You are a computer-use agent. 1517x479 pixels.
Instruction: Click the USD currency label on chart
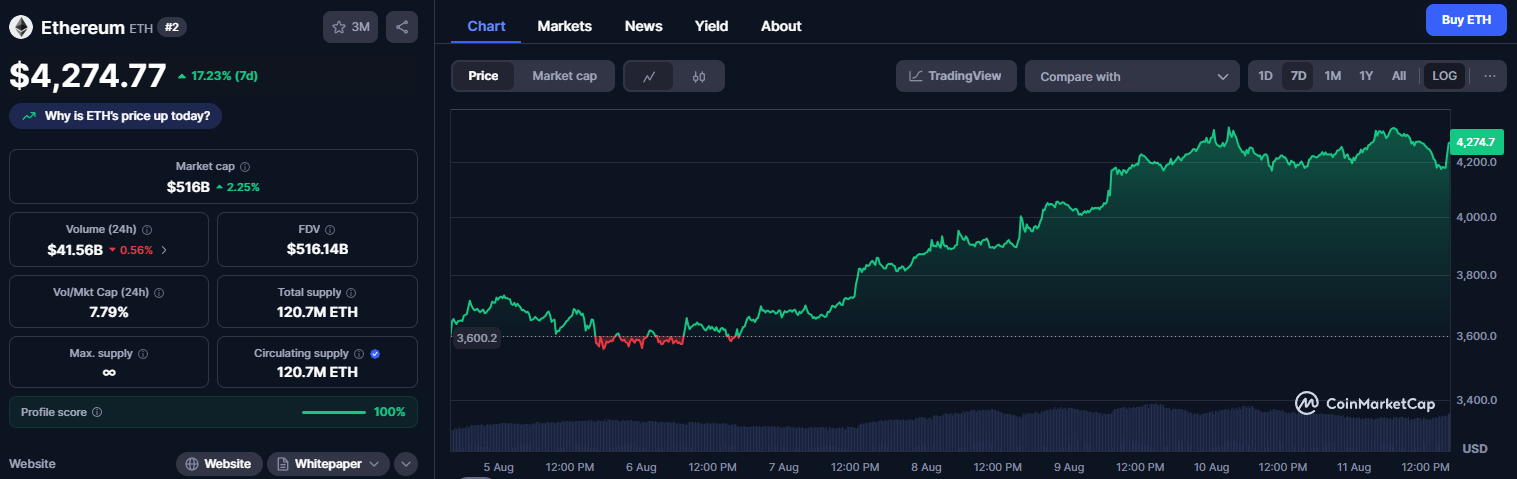pyautogui.click(x=1474, y=447)
